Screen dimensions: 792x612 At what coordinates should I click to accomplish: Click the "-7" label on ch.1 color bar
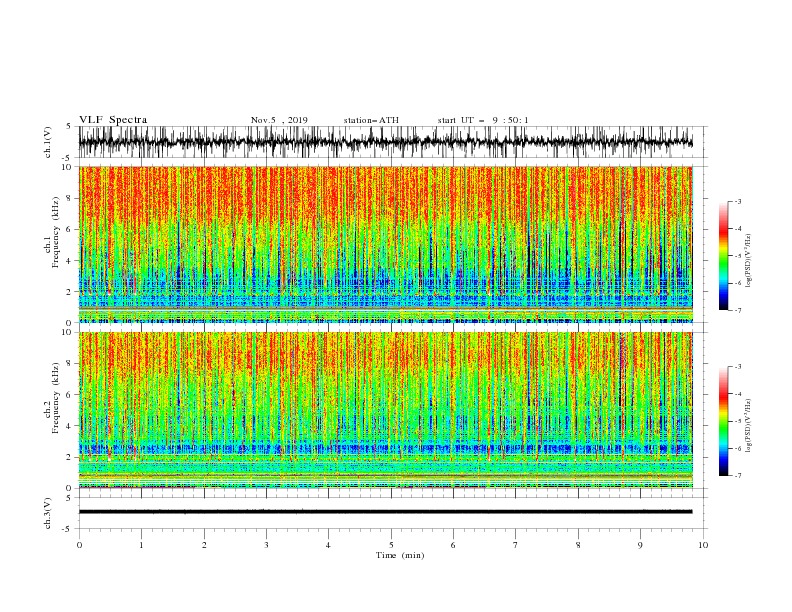click(x=738, y=310)
